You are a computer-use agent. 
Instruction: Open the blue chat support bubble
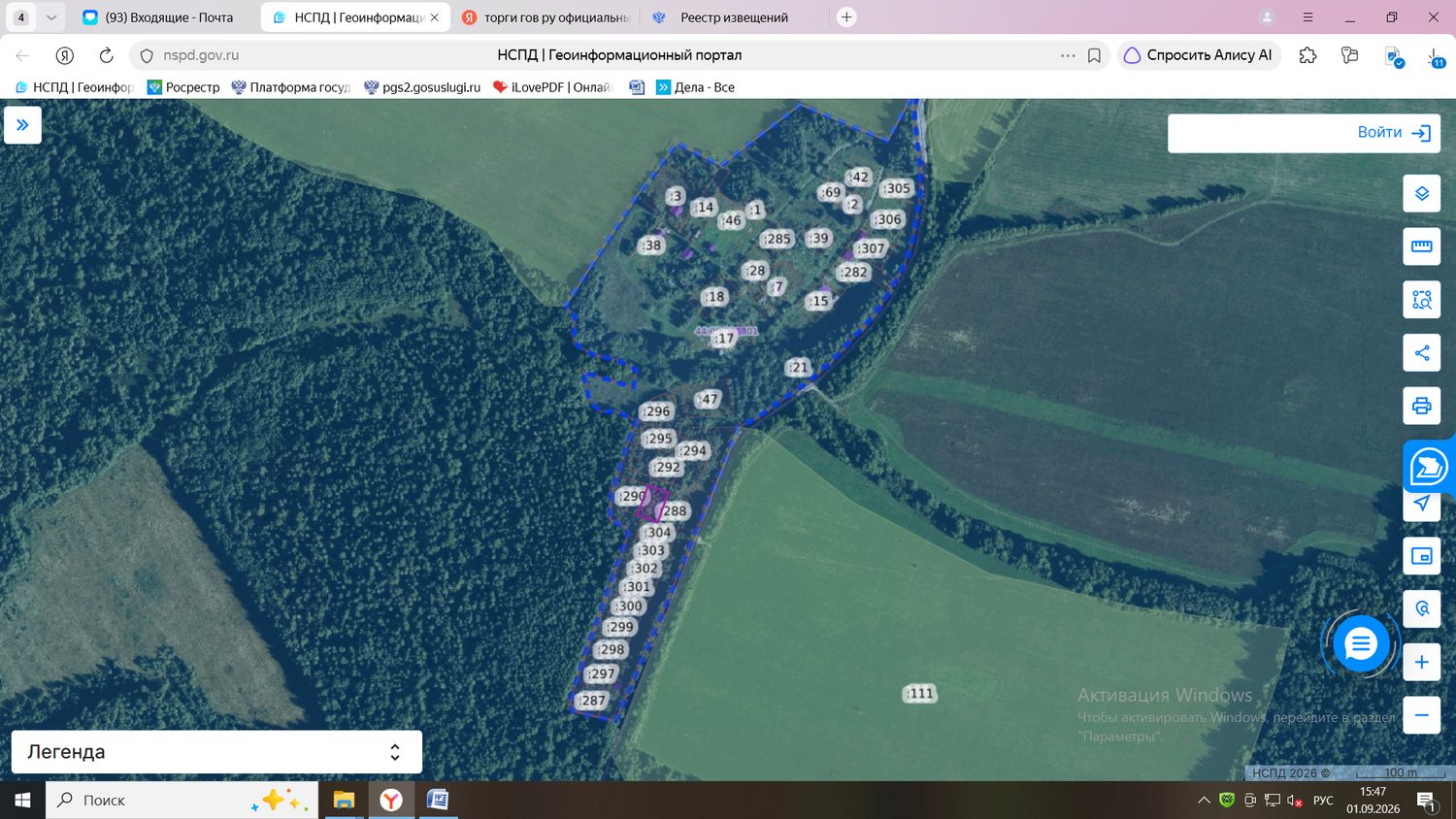[x=1360, y=643]
